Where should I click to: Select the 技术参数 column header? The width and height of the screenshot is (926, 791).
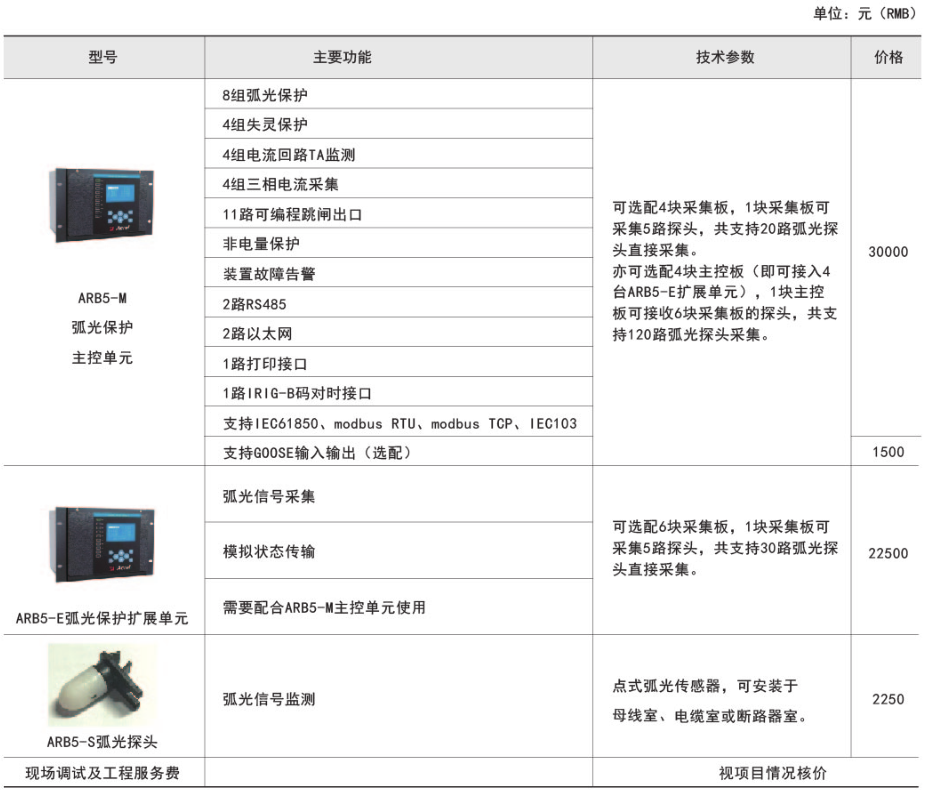coord(725,58)
